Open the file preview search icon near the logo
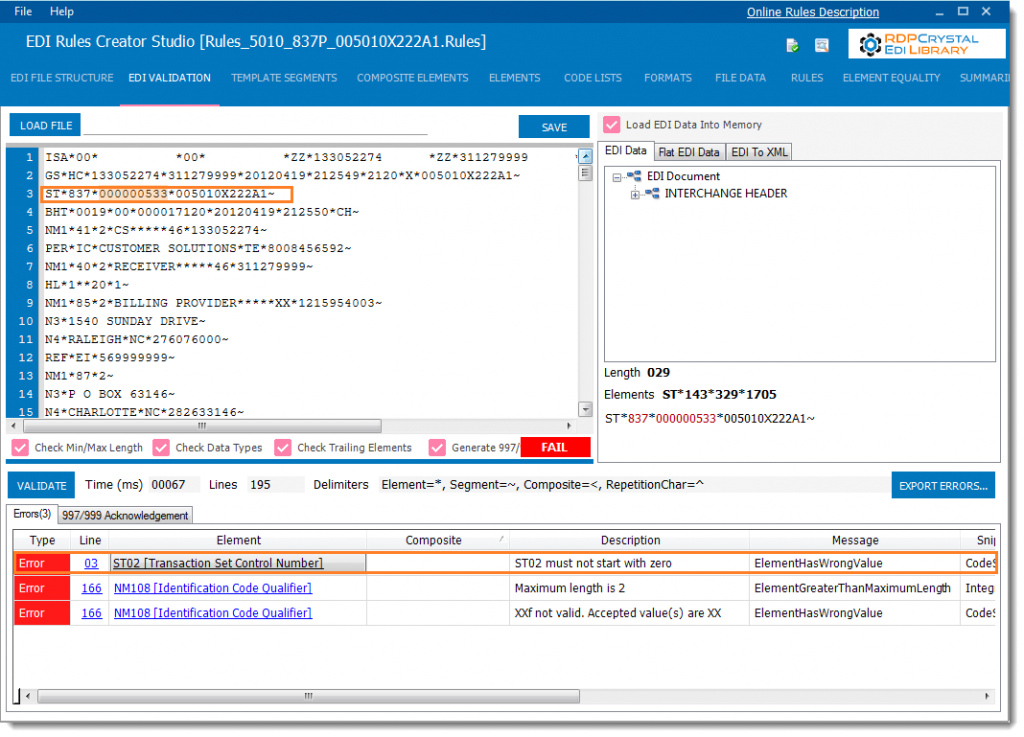 click(x=824, y=45)
